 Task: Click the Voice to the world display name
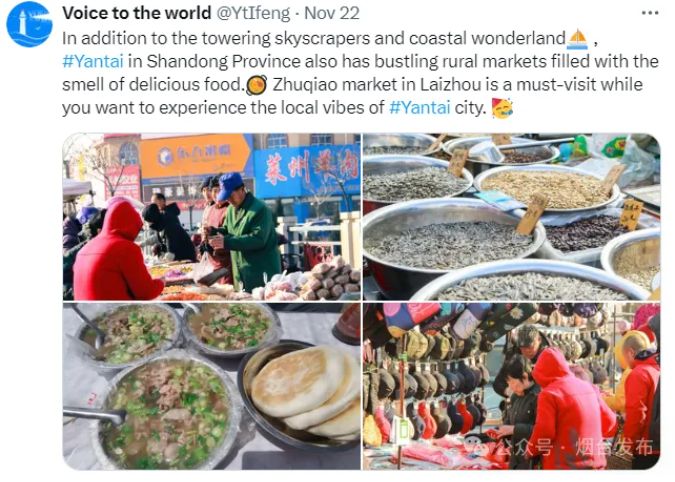(x=136, y=13)
